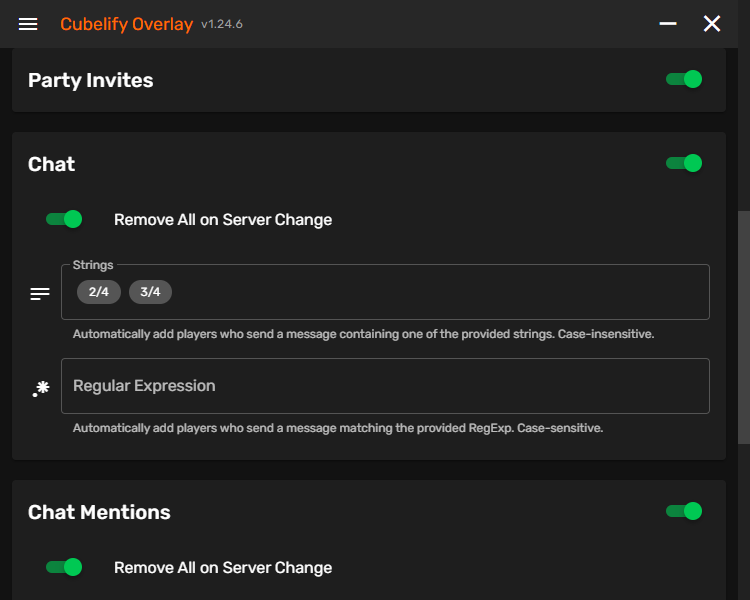Image resolution: width=750 pixels, height=600 pixels.
Task: Click the Chat section heading
Action: (52, 164)
